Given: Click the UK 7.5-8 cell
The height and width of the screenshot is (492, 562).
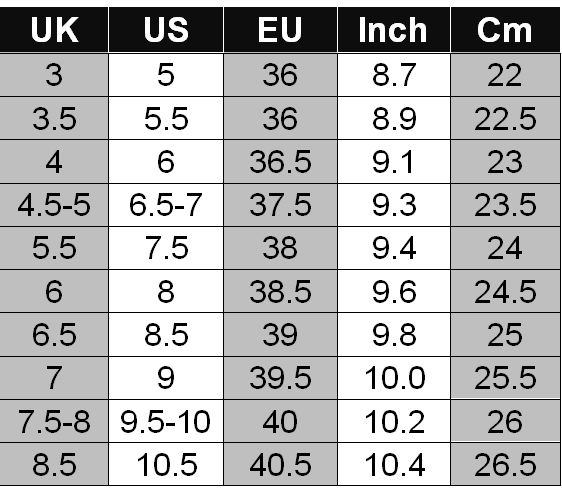Looking at the screenshot, I should pyautogui.click(x=54, y=421).
